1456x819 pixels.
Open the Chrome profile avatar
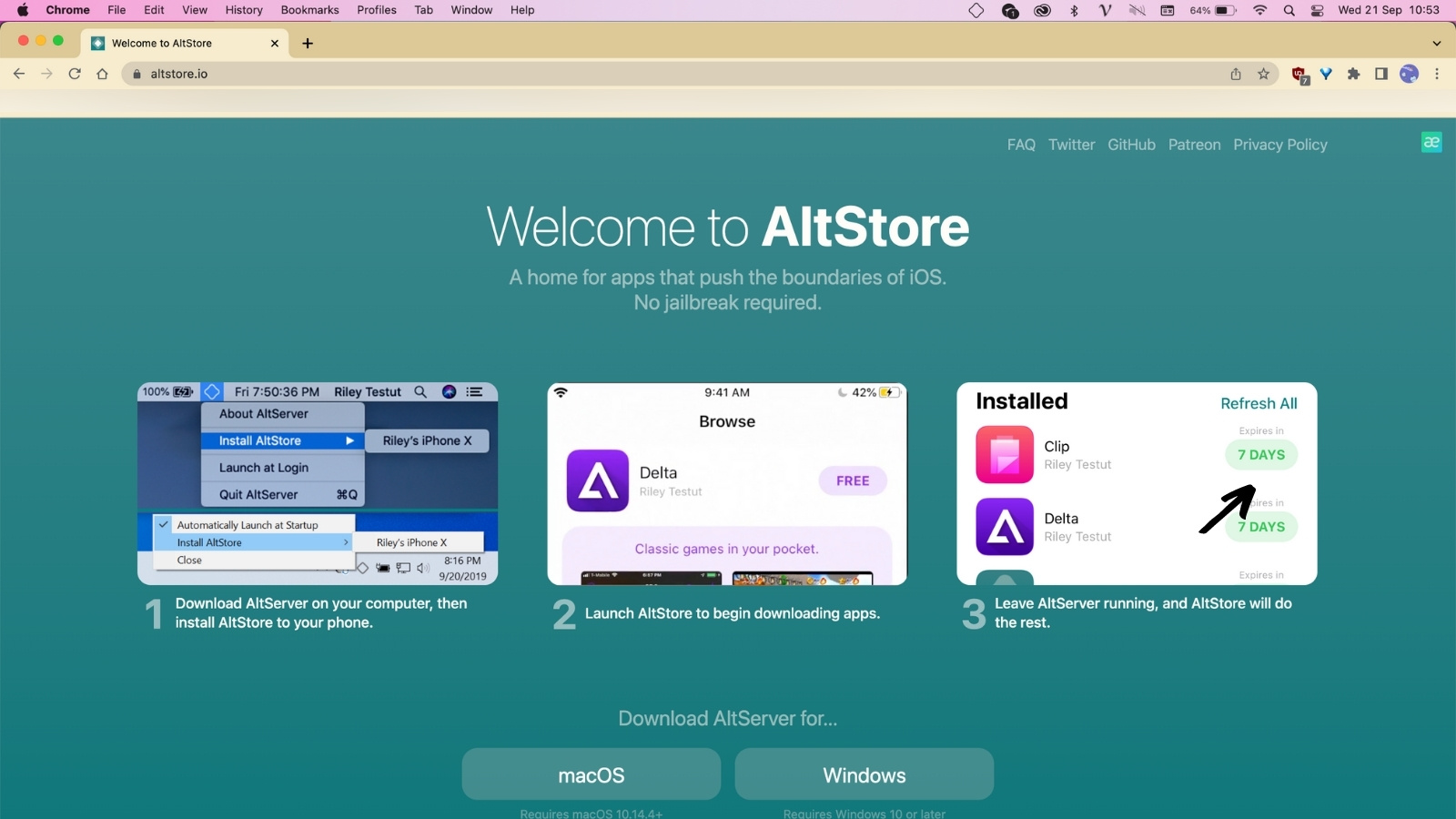pyautogui.click(x=1409, y=74)
